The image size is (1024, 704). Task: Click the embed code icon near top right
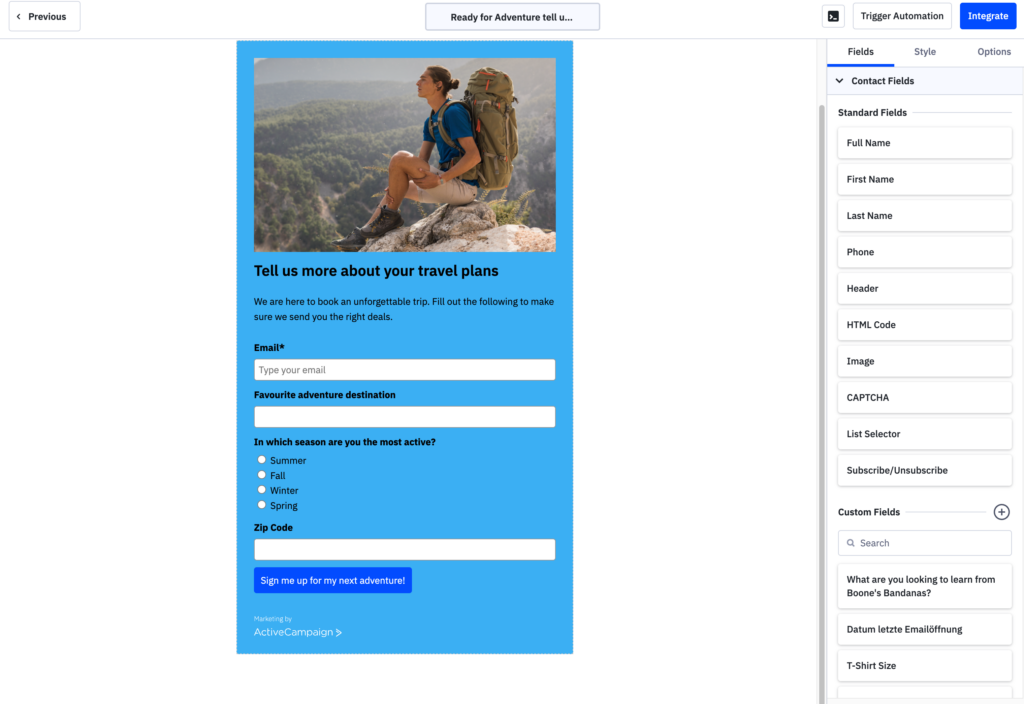pos(834,16)
